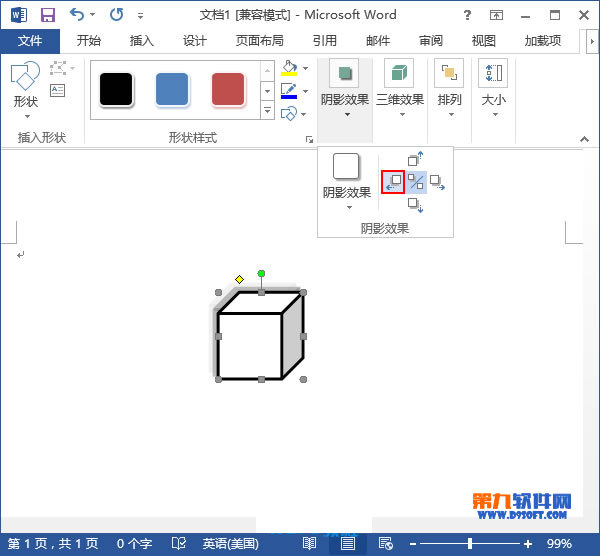This screenshot has height=556, width=600.
Task: Open the 三维效果 ribbon dropdown
Action: [400, 89]
